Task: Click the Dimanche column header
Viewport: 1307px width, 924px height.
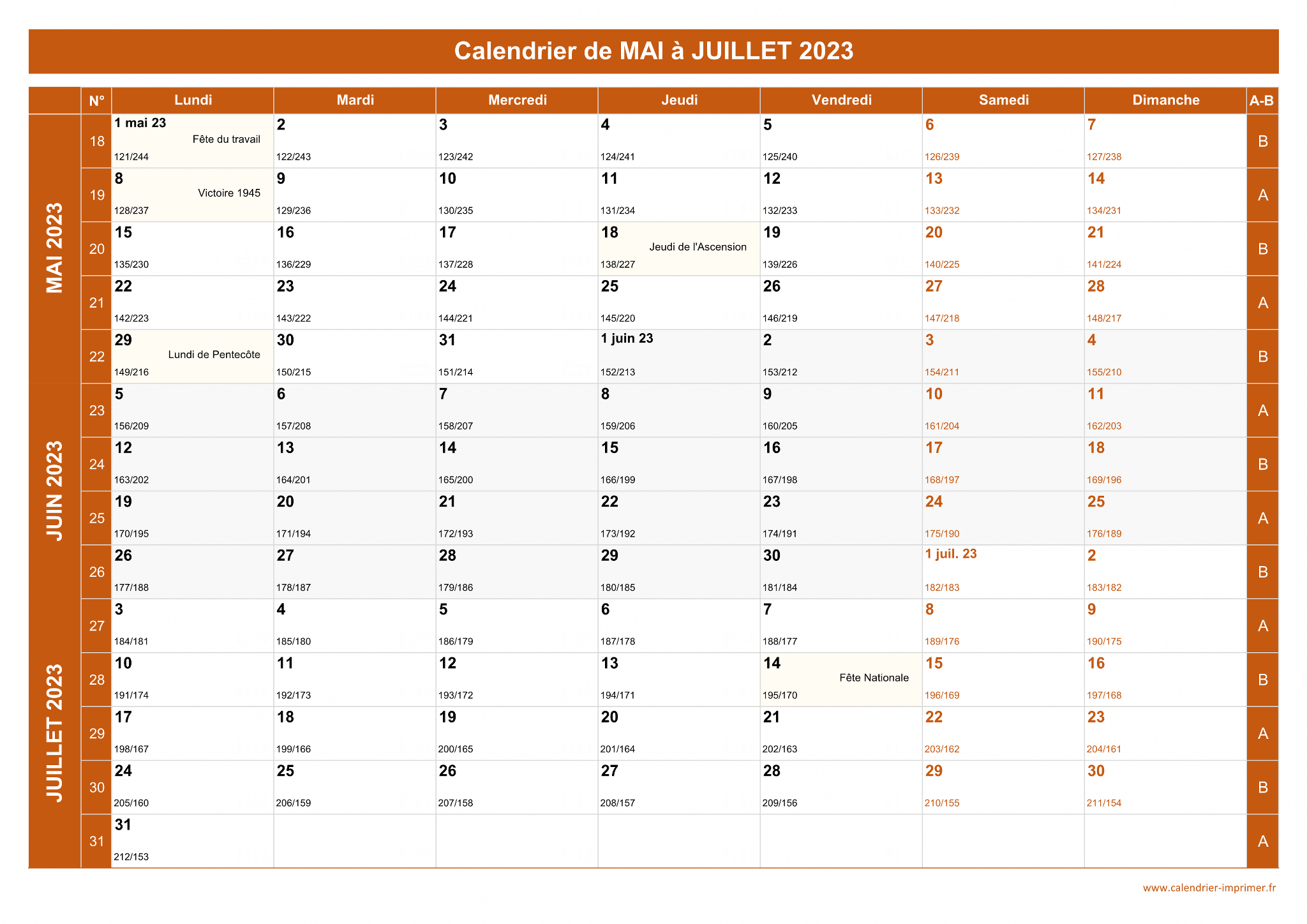Action: 1165,100
